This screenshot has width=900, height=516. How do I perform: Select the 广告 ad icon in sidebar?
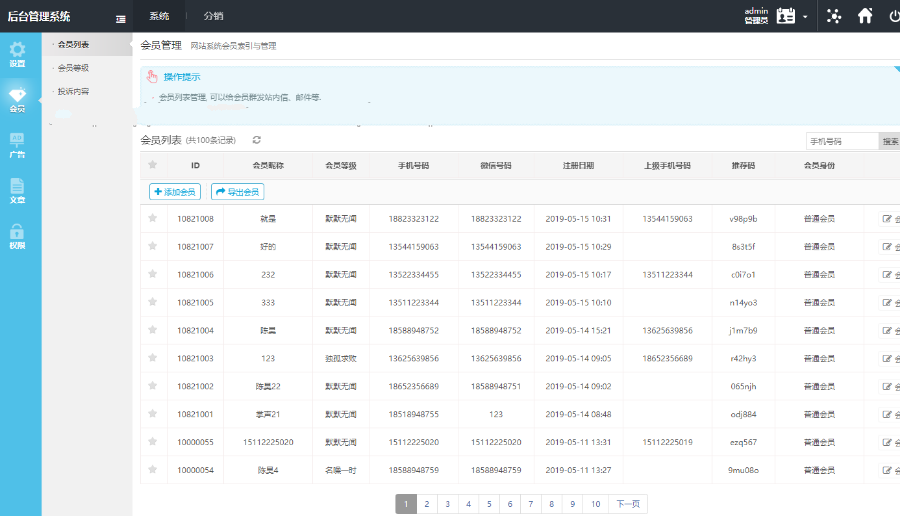[x=17, y=145]
